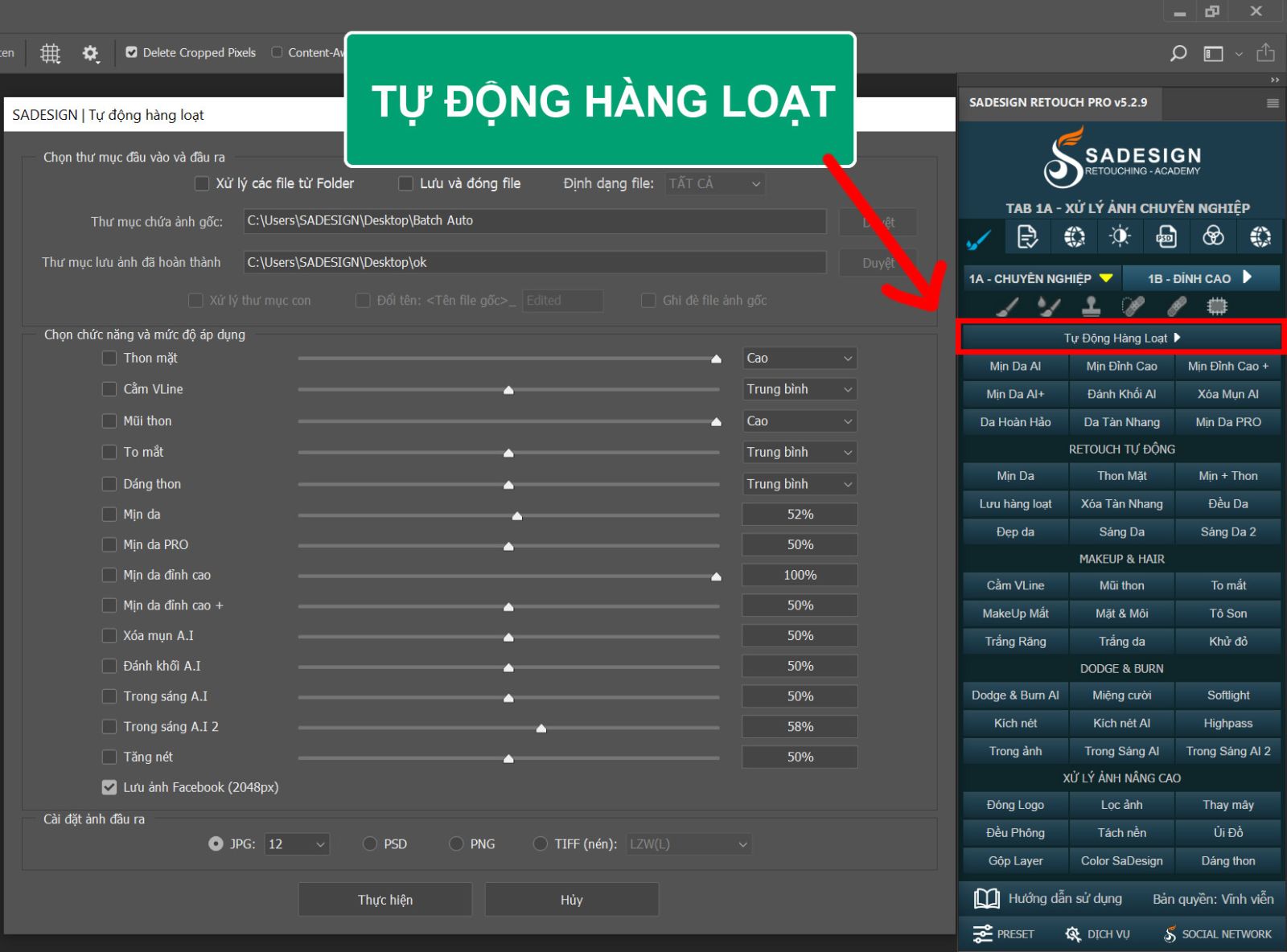Open SOCIAL NETWORK icon

point(1170,934)
